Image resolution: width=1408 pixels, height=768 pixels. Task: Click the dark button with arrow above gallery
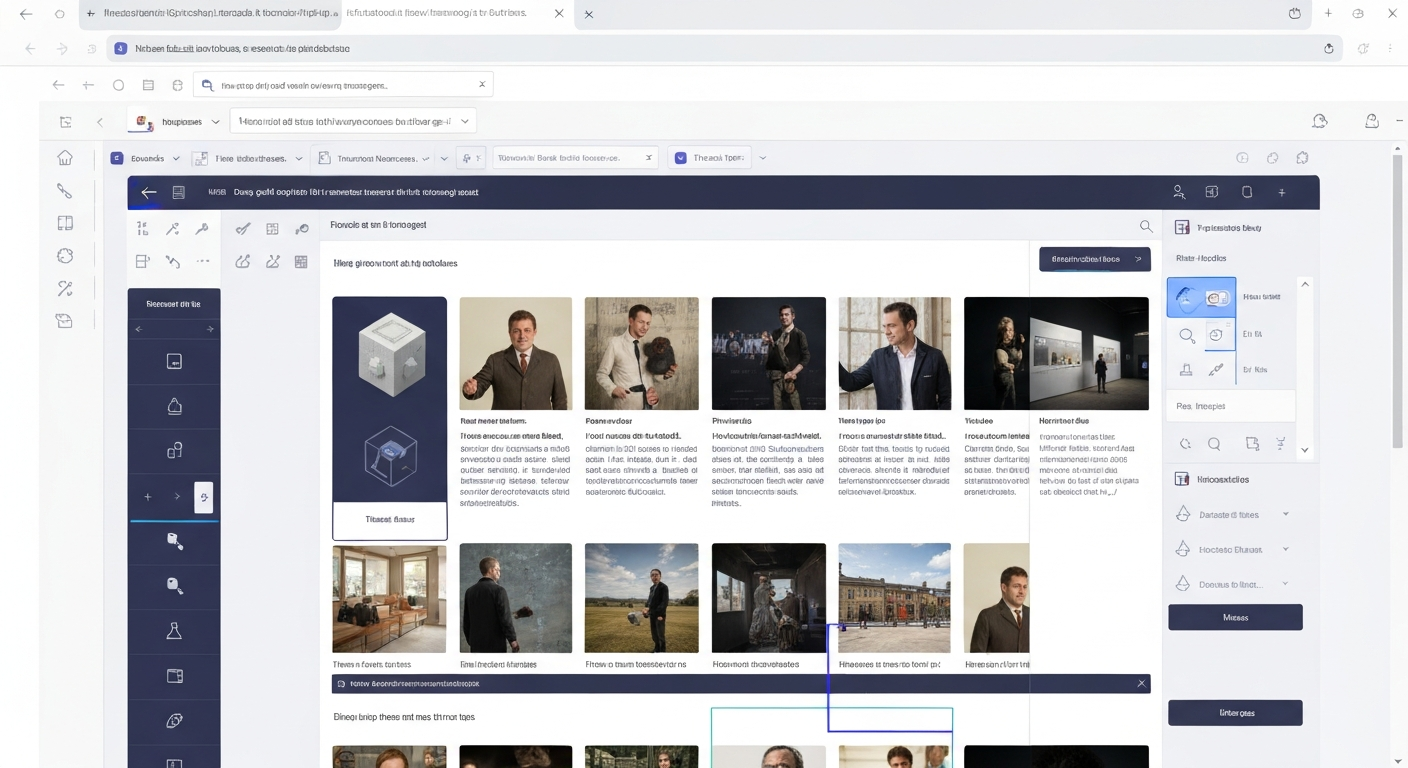[x=1094, y=259]
